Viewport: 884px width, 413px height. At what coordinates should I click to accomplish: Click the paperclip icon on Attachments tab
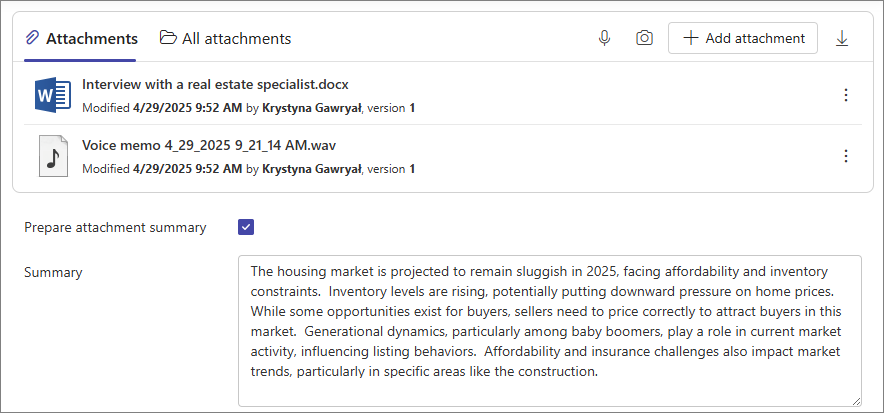[x=32, y=38]
